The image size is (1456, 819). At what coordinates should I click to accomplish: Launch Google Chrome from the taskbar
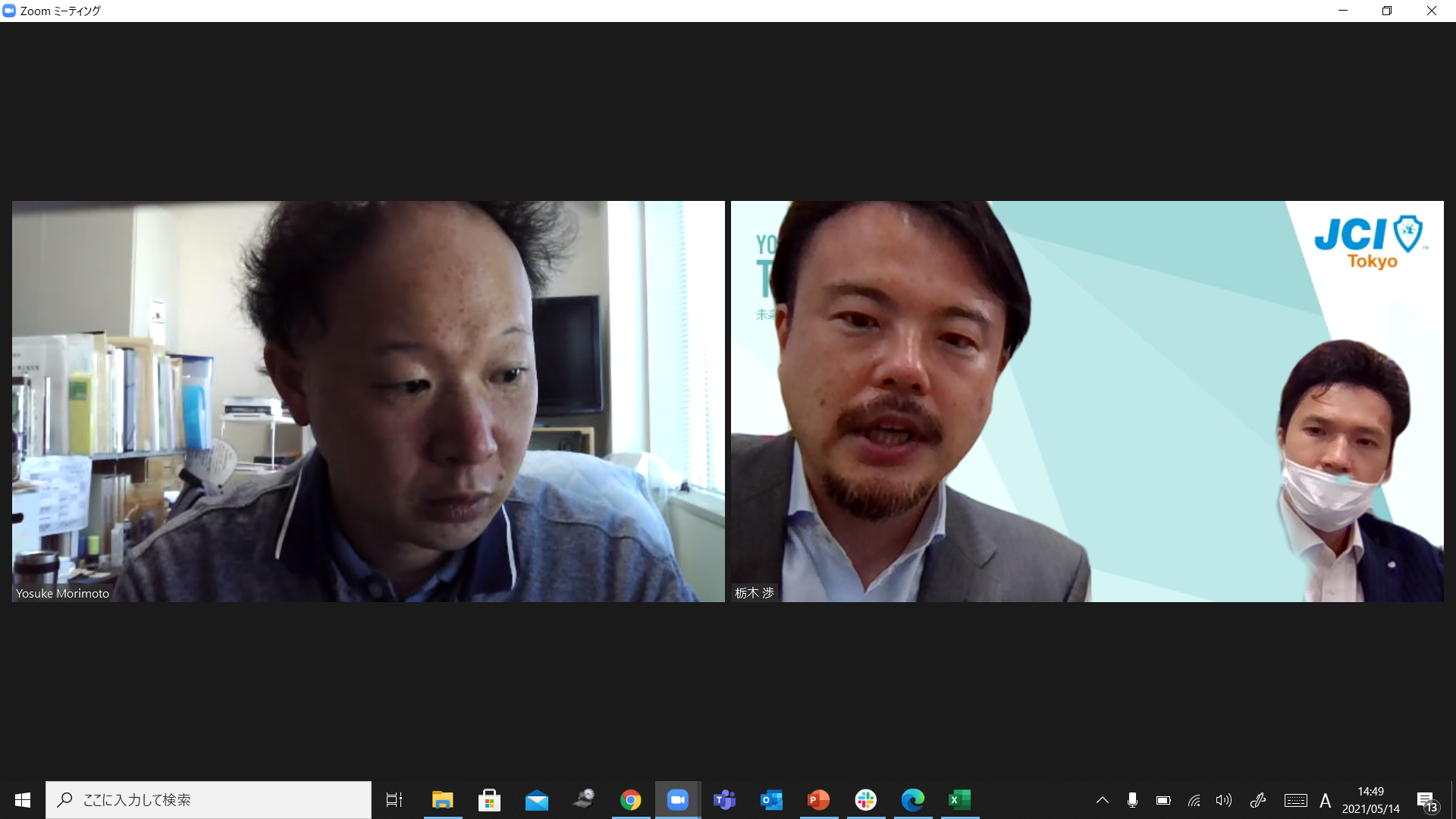tap(630, 800)
